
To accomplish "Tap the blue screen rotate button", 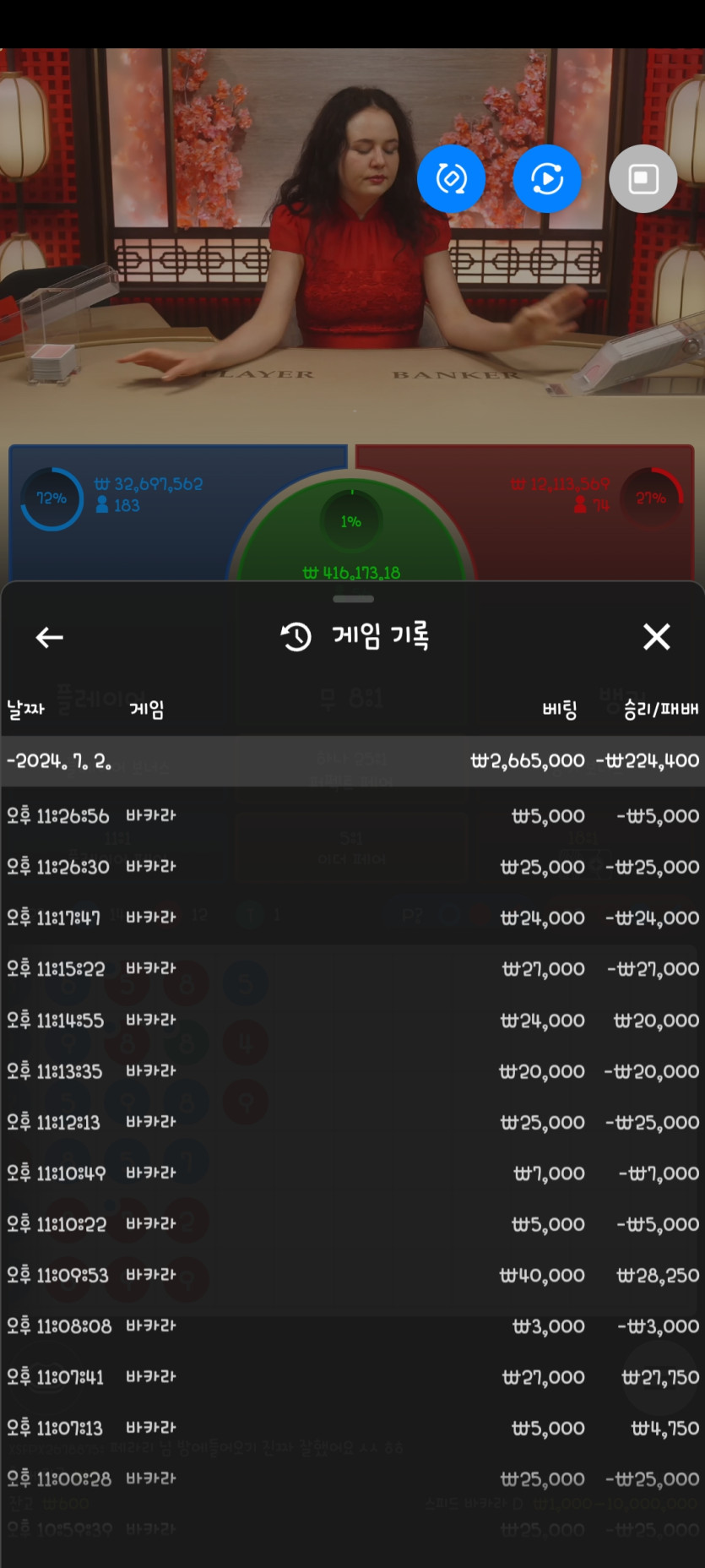I will coord(452,178).
